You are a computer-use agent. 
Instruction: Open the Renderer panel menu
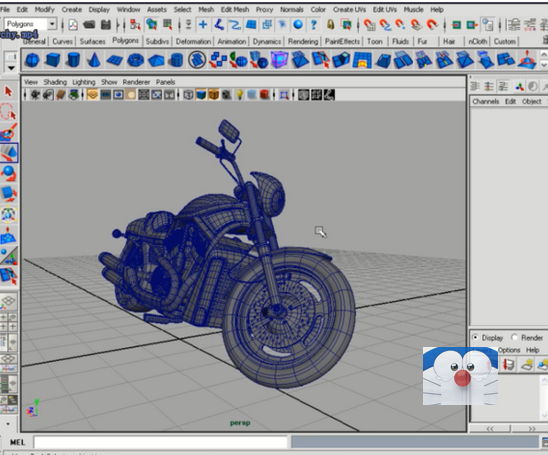click(x=136, y=82)
